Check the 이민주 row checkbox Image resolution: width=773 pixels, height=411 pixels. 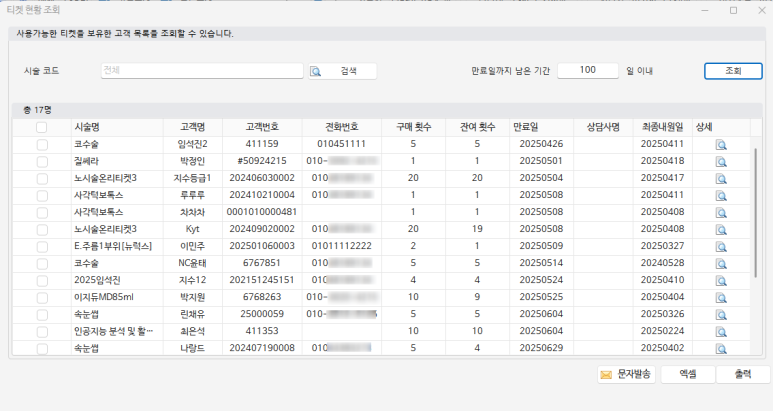[42, 246]
